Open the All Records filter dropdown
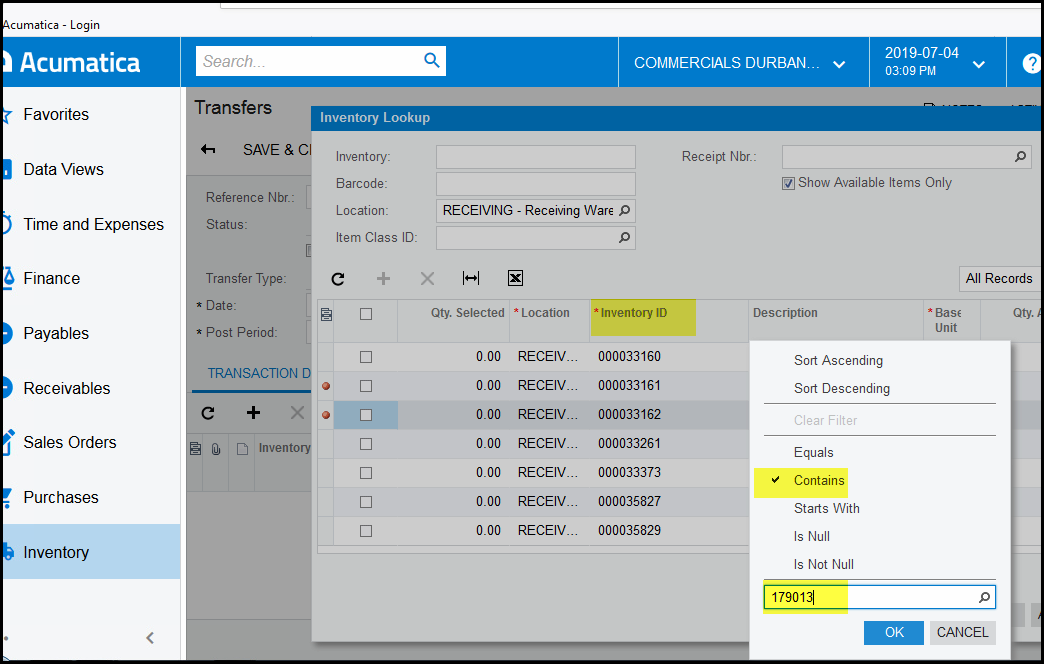The image size is (1044, 664). (999, 279)
